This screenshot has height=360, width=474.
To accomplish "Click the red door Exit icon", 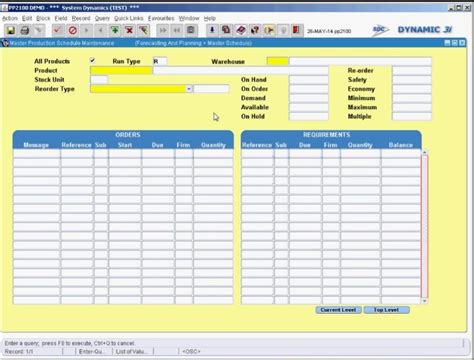I will click(x=296, y=31).
